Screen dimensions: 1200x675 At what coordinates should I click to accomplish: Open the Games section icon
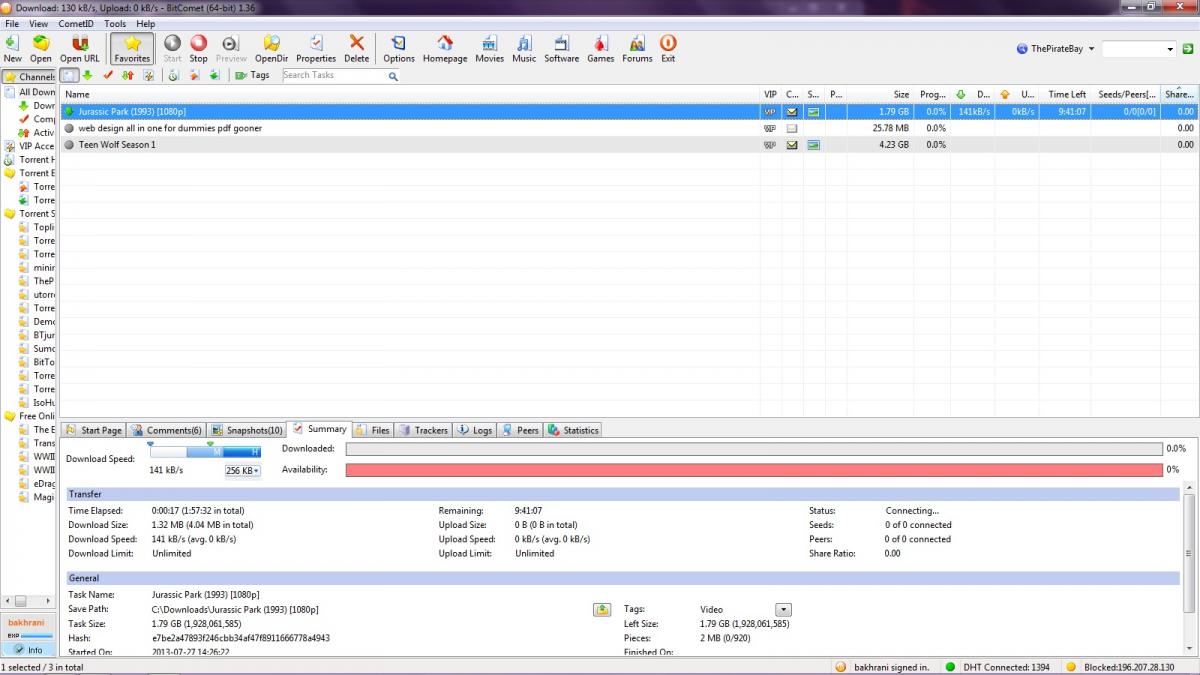(601, 48)
